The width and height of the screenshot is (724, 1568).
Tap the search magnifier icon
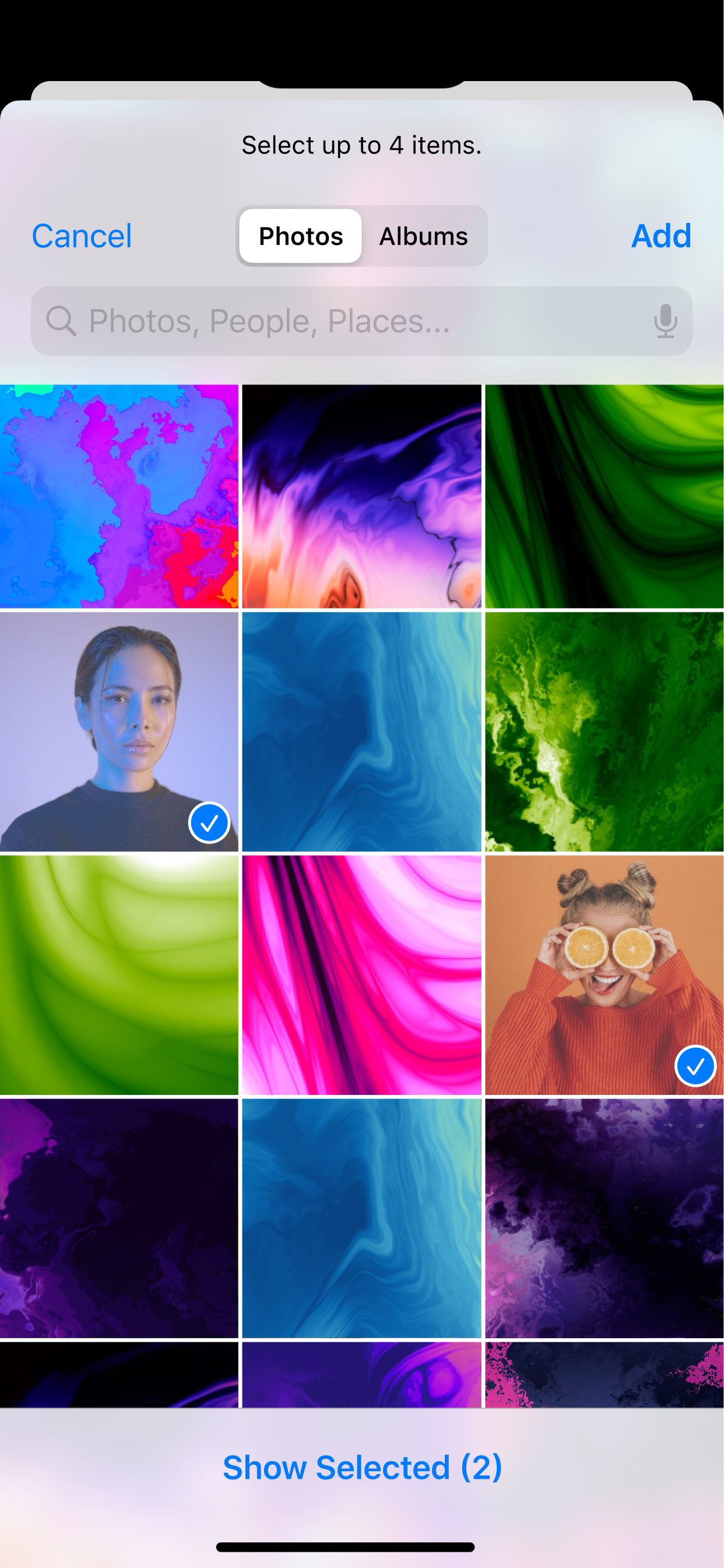click(61, 321)
